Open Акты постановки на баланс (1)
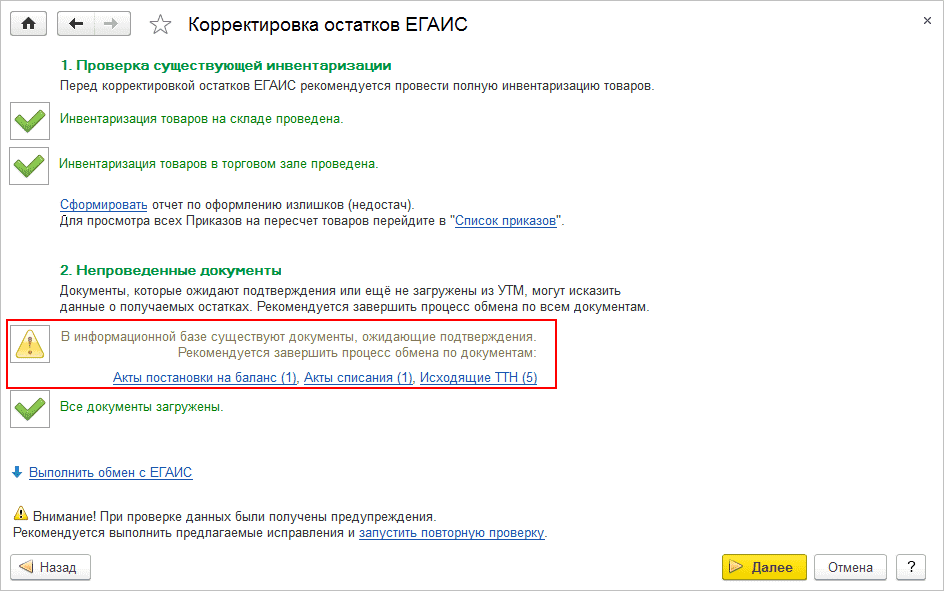 205,378
